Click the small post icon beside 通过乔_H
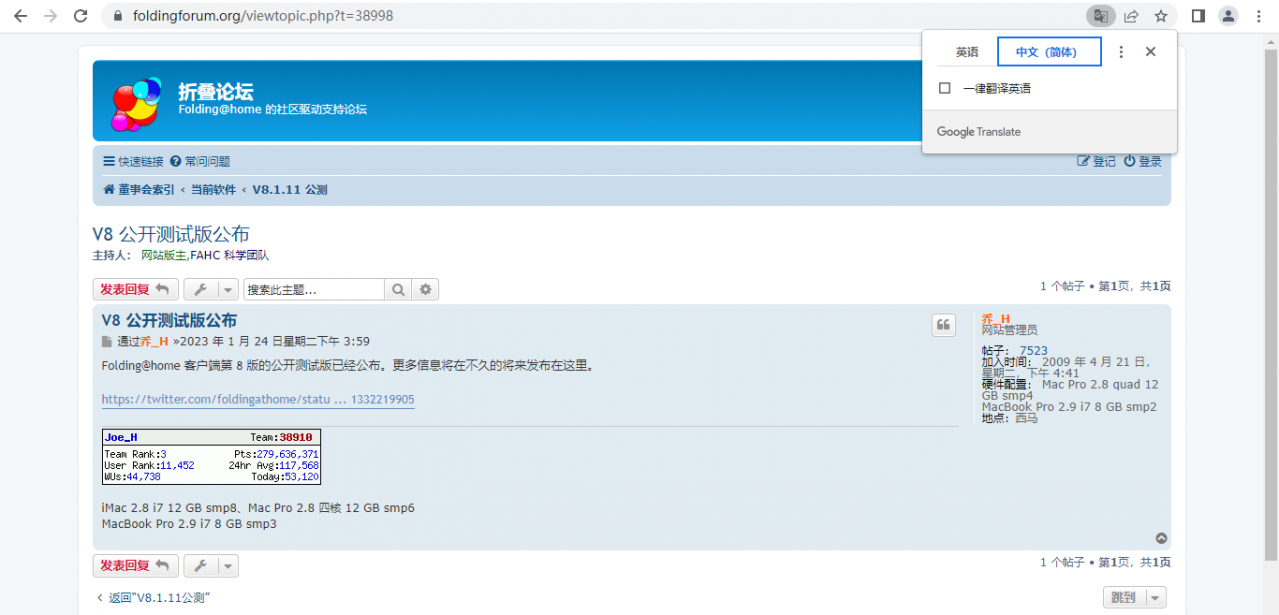The height and width of the screenshot is (615, 1279). 107,342
